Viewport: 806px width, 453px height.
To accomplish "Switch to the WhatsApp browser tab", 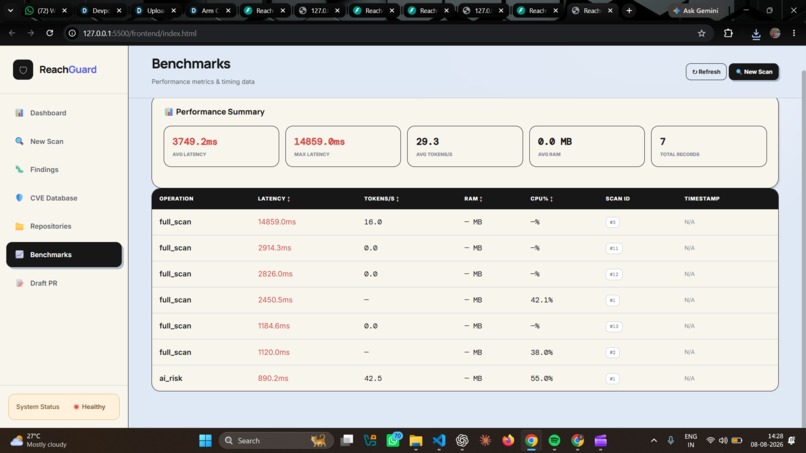I will click(x=46, y=11).
